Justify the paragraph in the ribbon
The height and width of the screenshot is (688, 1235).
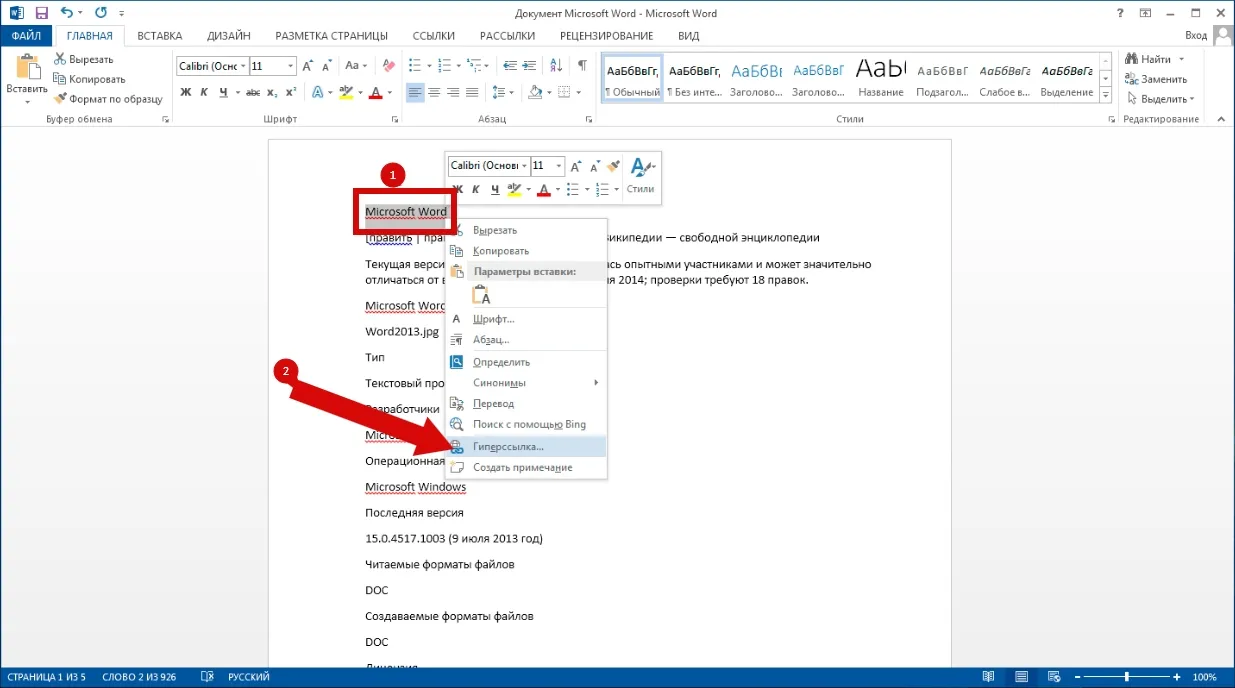472,92
